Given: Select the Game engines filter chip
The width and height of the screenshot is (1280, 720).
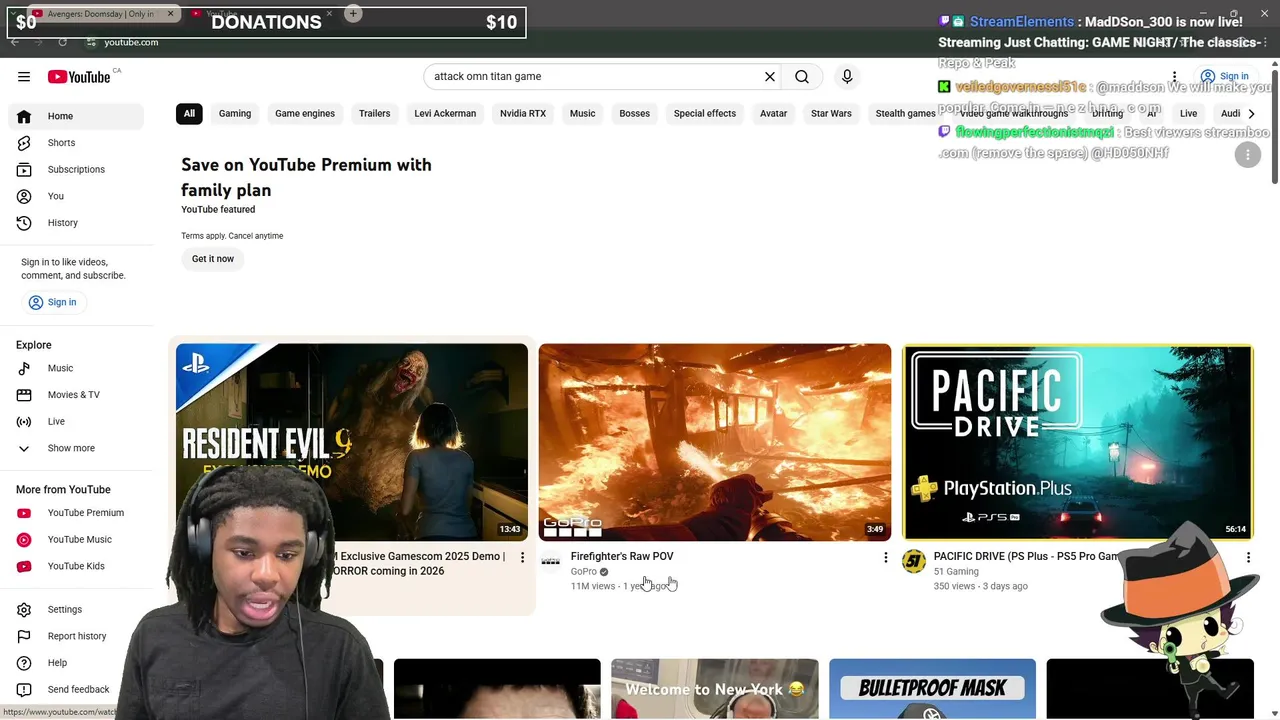Looking at the screenshot, I should (305, 114).
